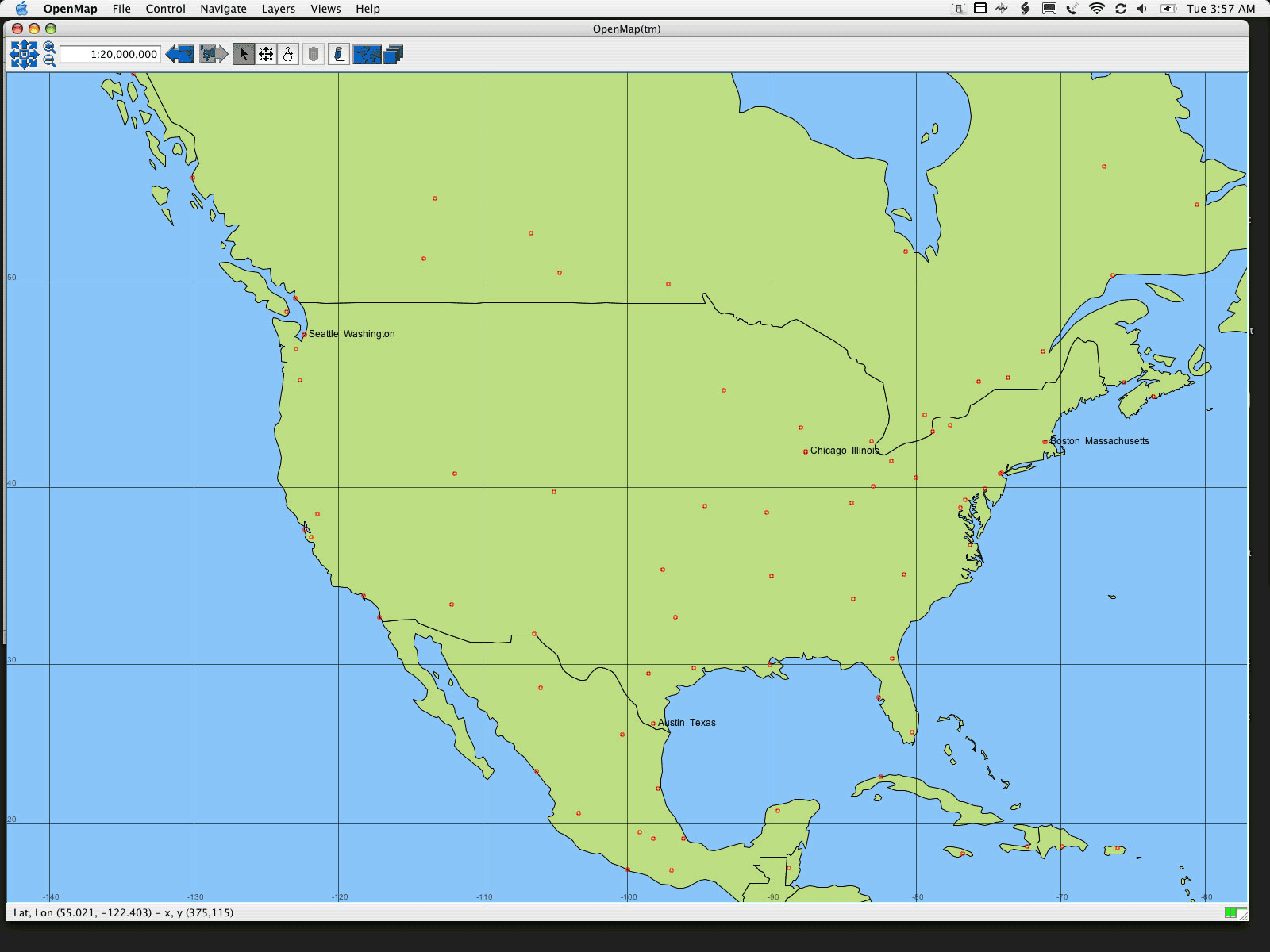Open the Help menu

click(368, 9)
